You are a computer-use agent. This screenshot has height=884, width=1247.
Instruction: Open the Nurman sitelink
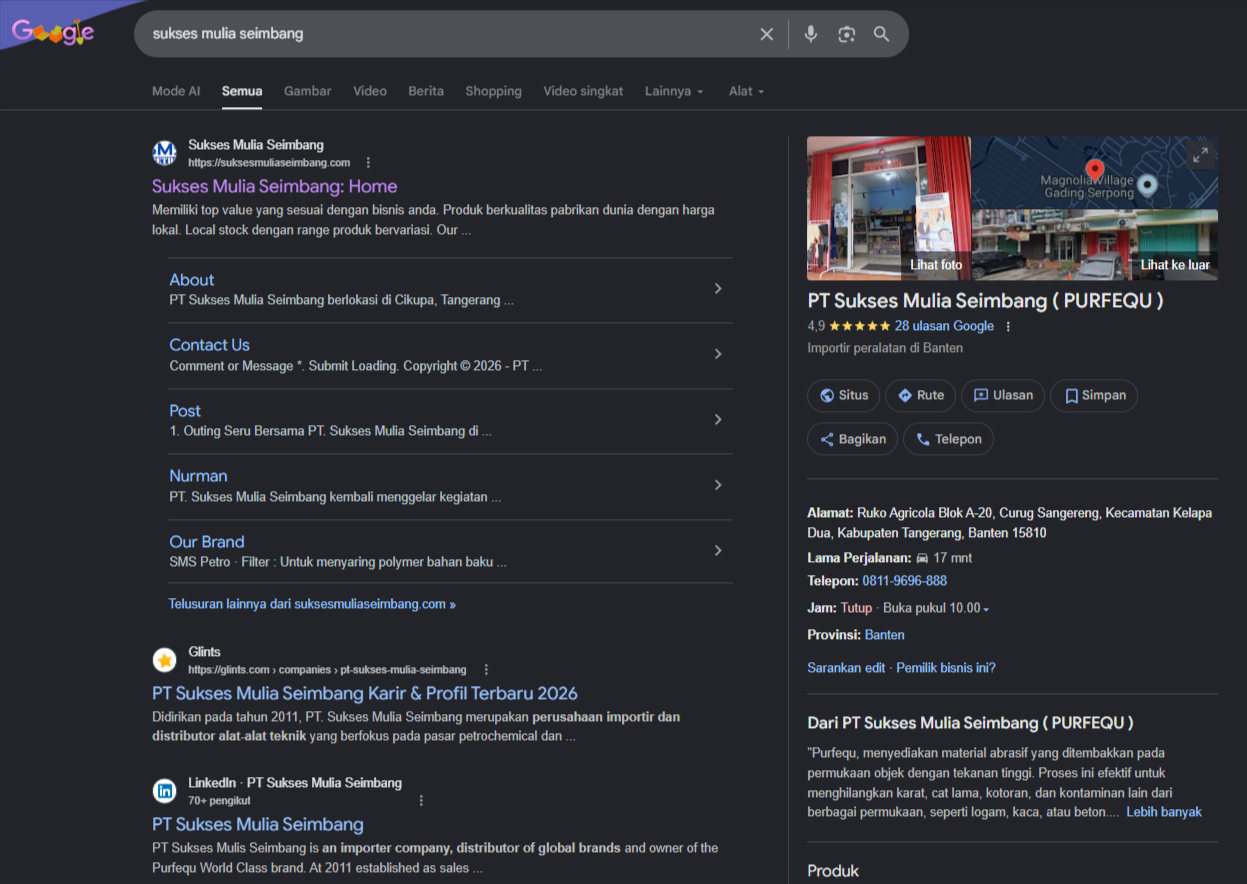198,476
